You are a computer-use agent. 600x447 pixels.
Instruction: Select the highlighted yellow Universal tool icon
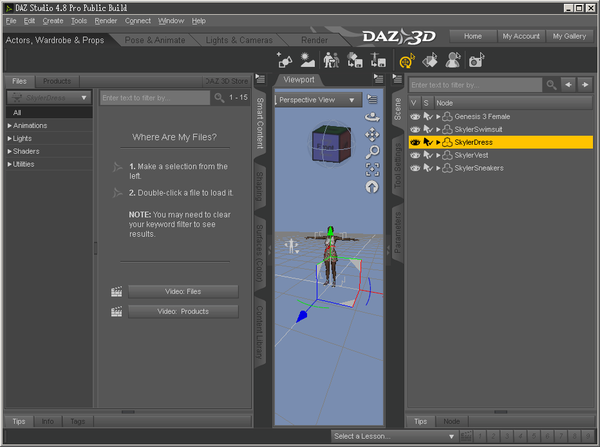(x=407, y=60)
